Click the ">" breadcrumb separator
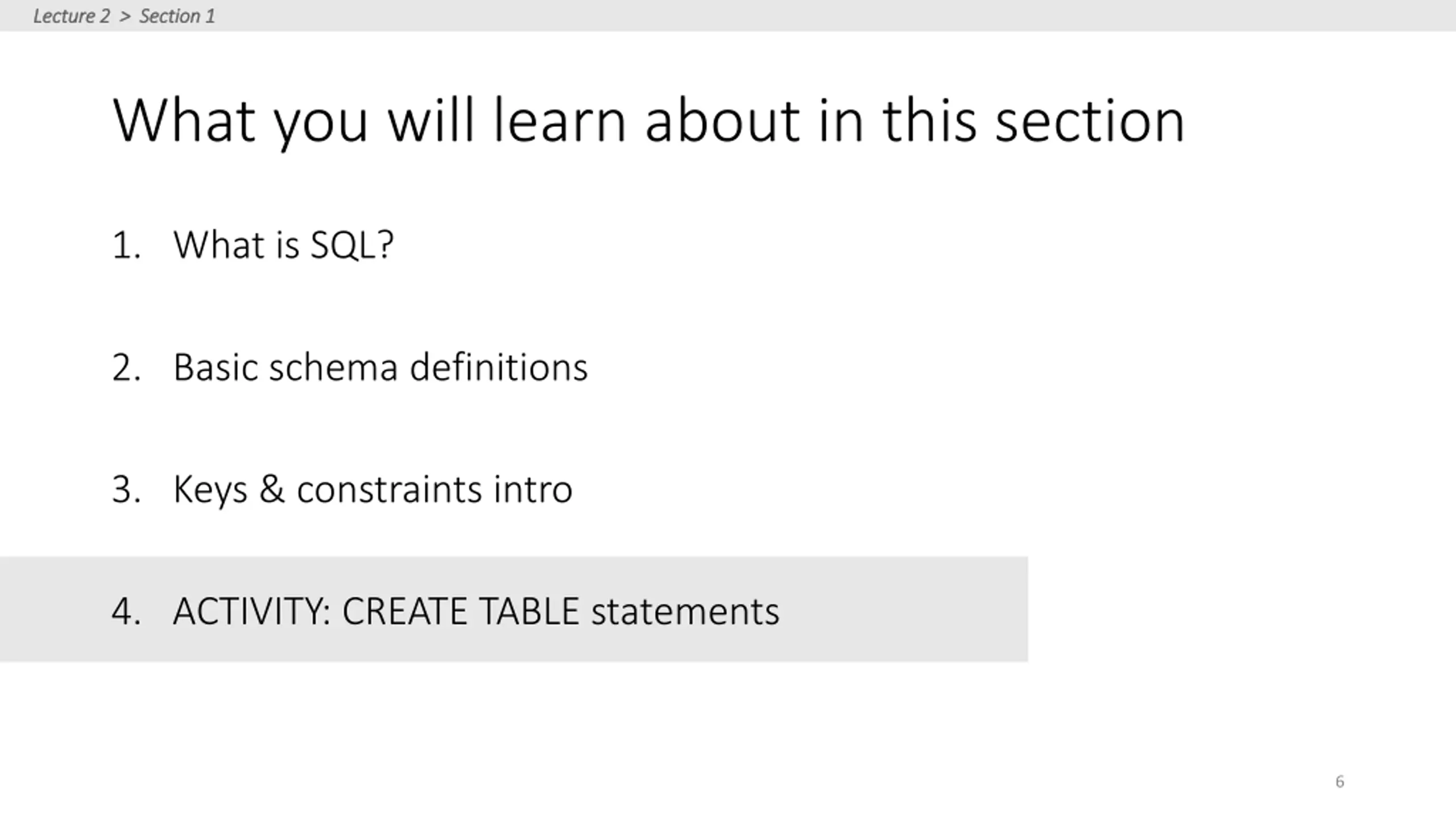1456x819 pixels. 125,16
